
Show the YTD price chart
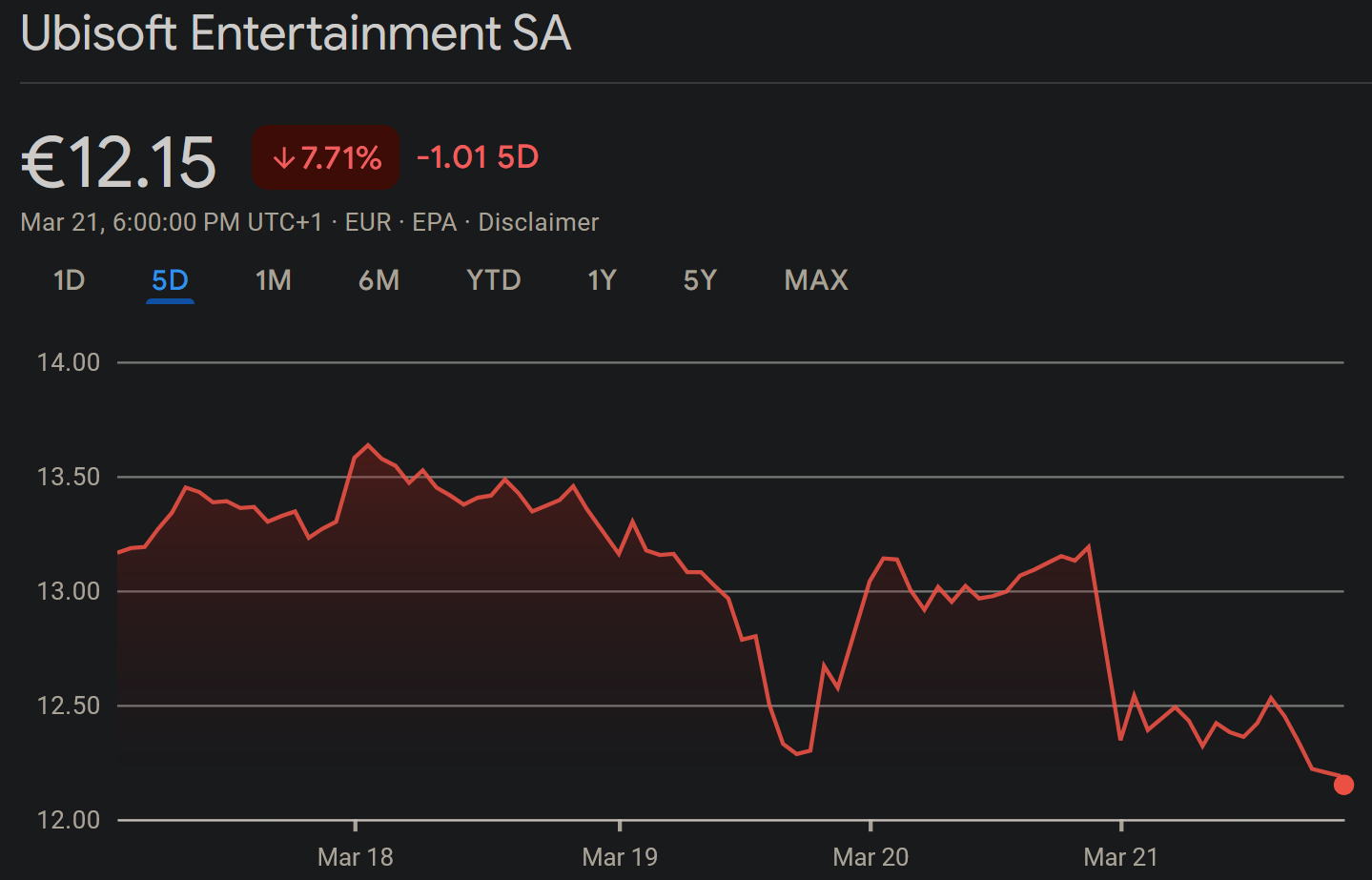click(x=494, y=280)
